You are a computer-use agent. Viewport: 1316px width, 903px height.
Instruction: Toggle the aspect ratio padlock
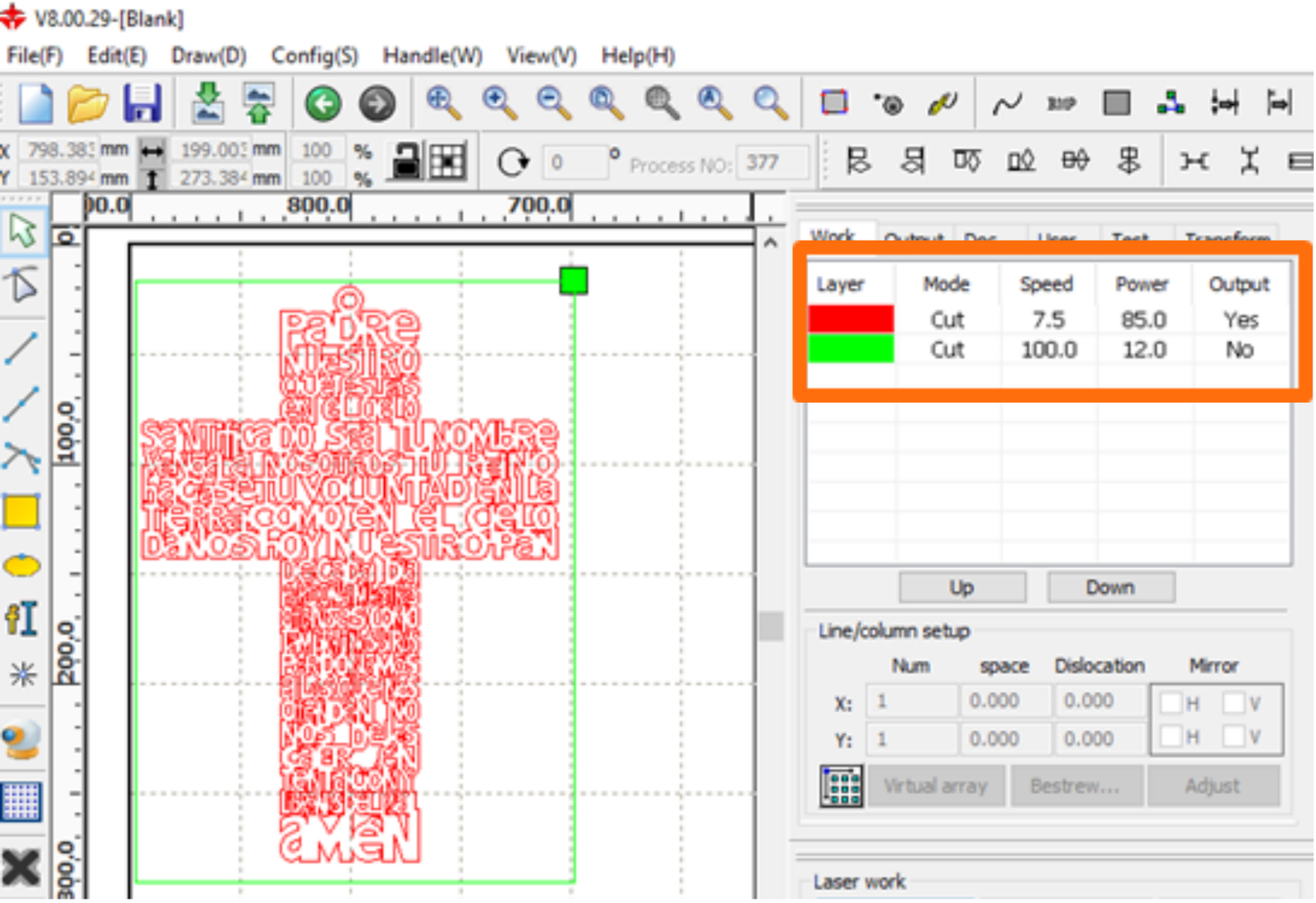[x=406, y=161]
